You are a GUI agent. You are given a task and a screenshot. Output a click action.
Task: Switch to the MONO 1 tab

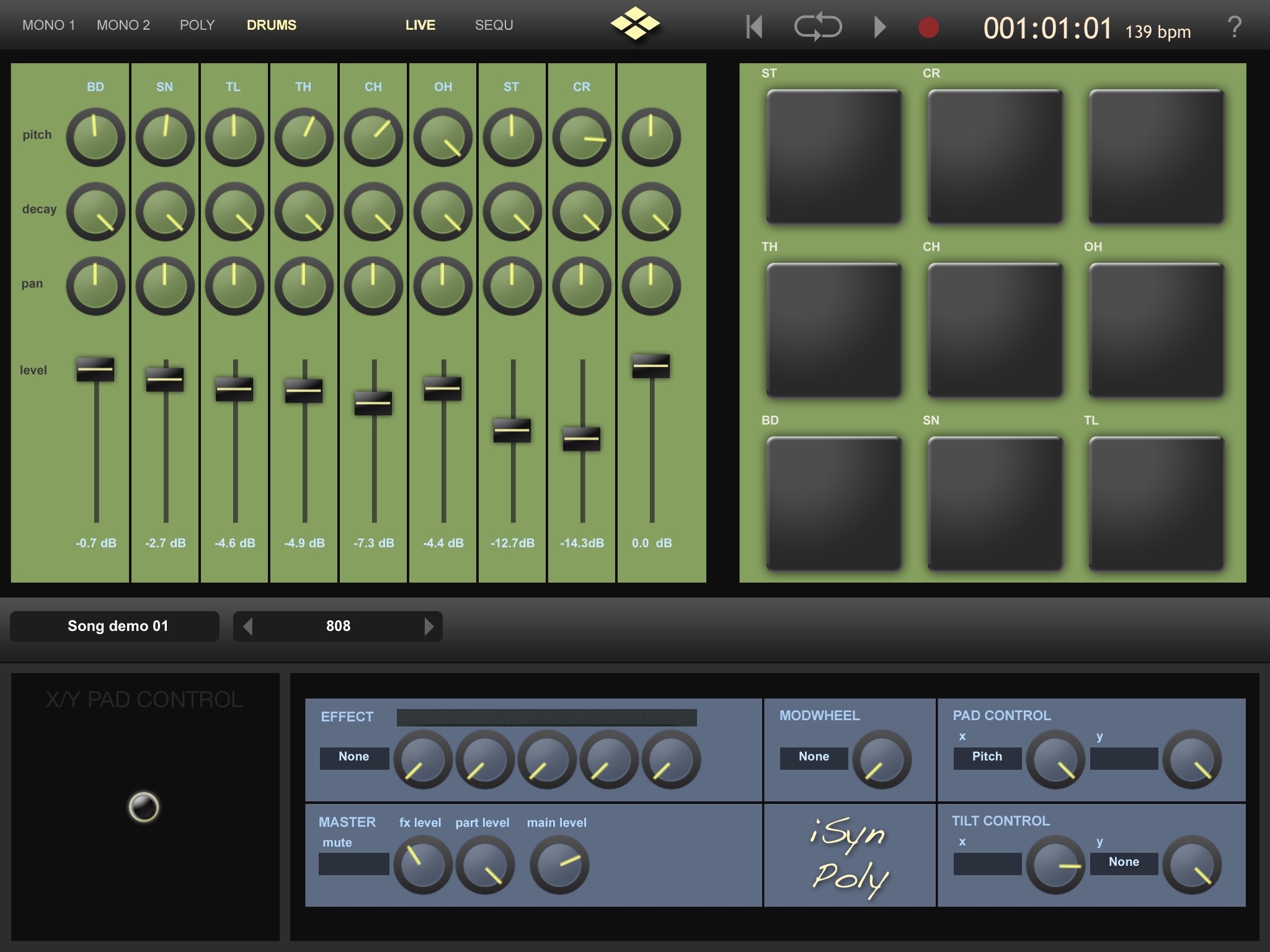[x=48, y=25]
